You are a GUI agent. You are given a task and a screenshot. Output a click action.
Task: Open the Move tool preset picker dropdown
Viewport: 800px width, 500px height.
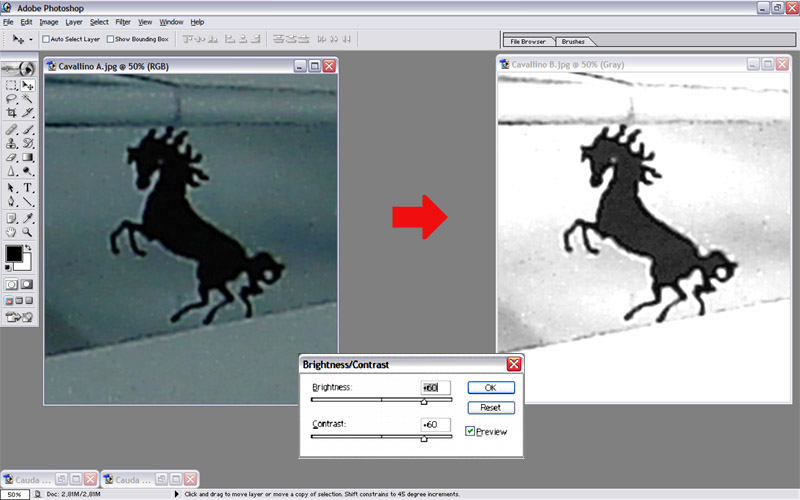click(31, 39)
